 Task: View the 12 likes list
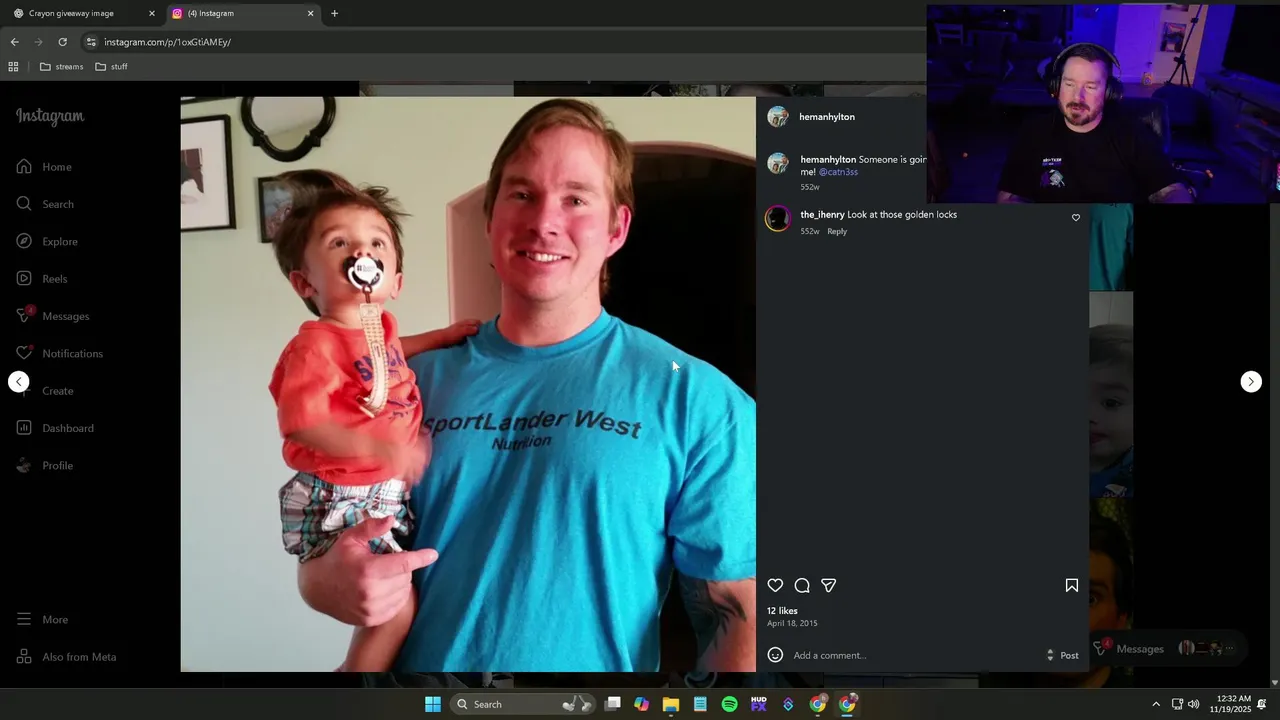coord(782,611)
